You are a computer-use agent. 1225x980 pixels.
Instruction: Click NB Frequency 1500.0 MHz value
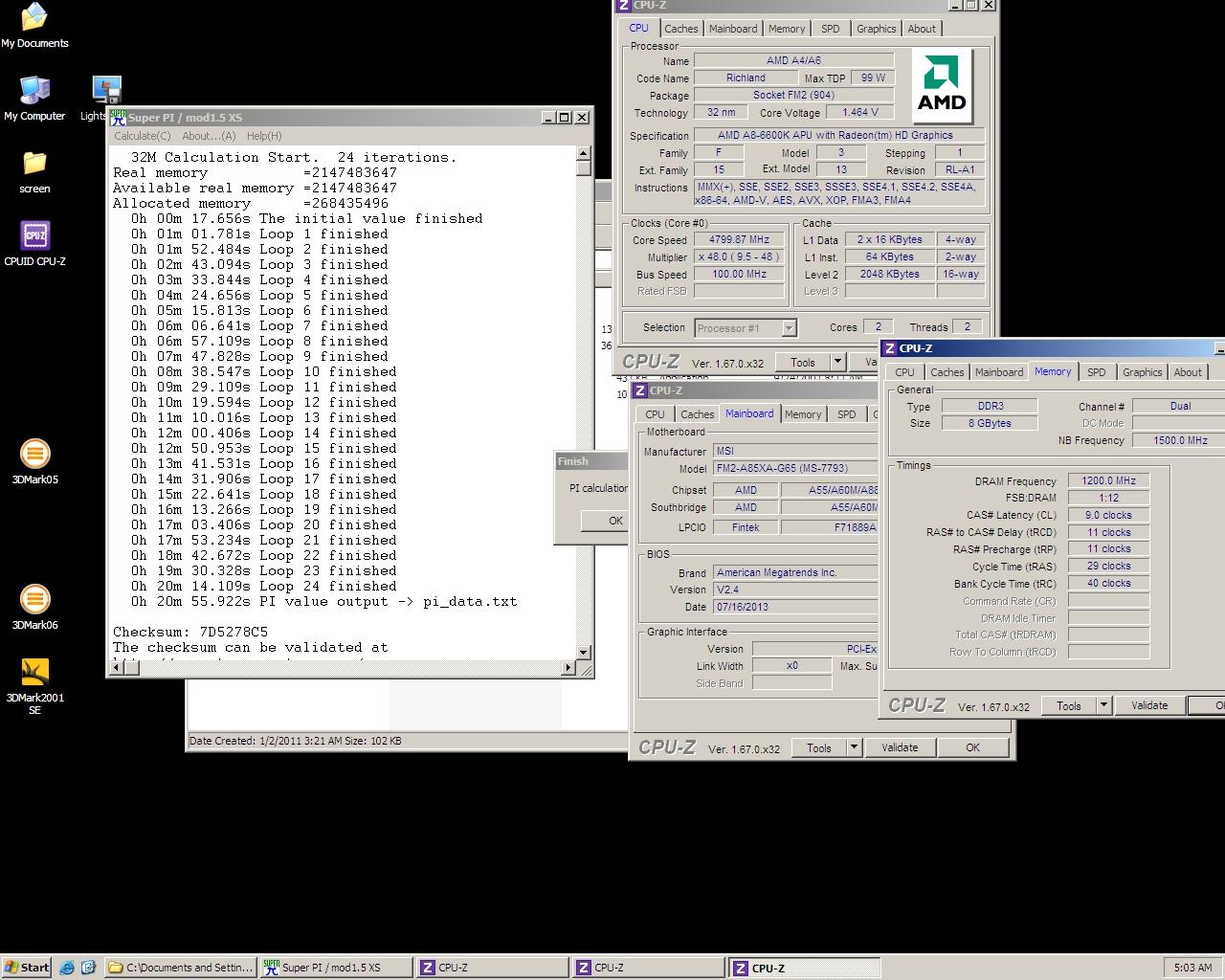tap(1178, 440)
